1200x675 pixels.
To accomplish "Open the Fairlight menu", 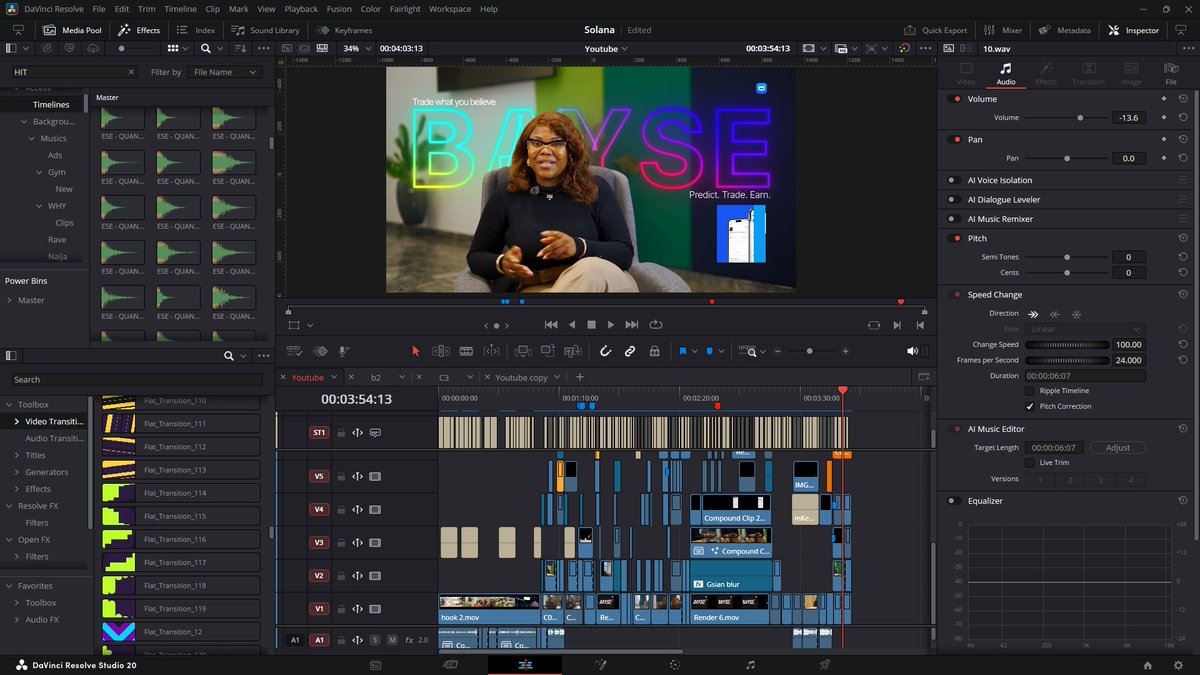I will pos(404,9).
